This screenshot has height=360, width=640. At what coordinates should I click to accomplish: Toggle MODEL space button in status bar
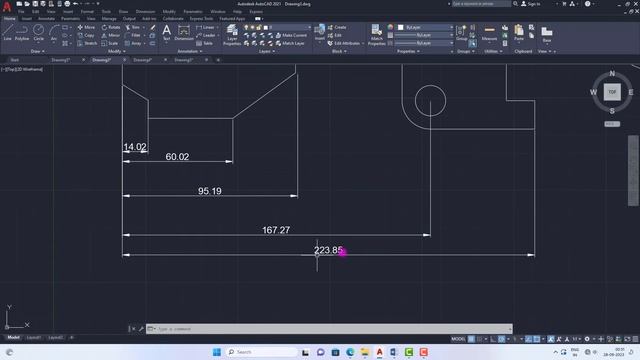458,339
